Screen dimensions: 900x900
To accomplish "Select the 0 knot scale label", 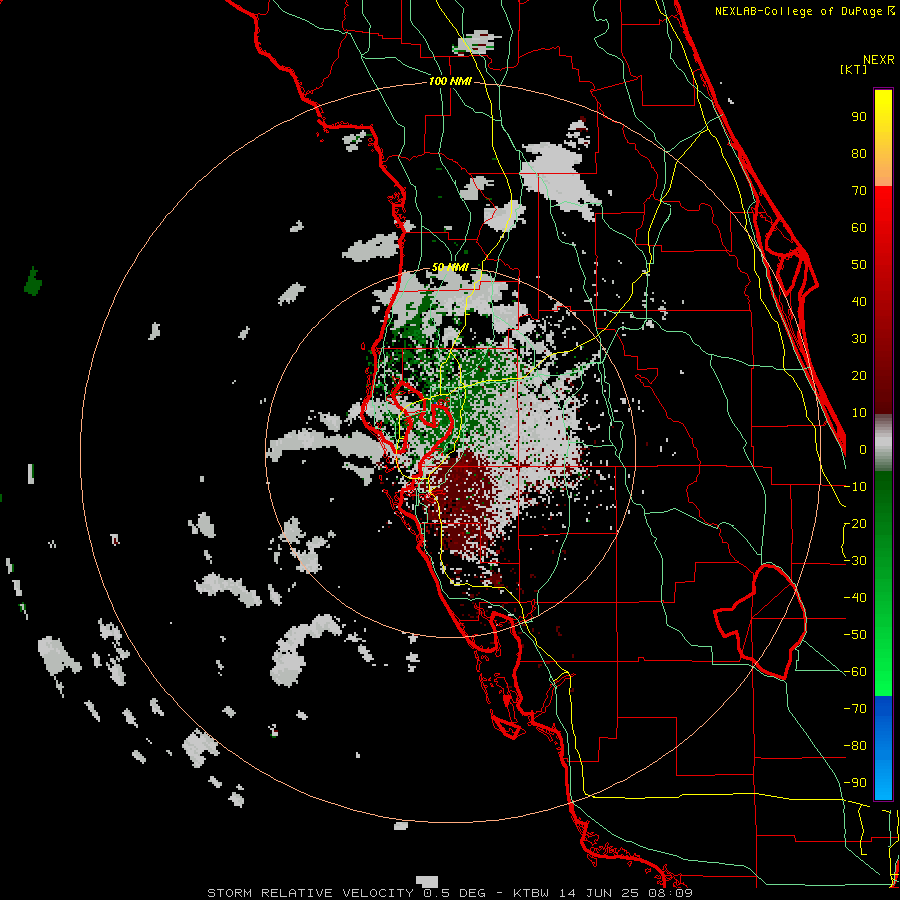I will (x=863, y=449).
